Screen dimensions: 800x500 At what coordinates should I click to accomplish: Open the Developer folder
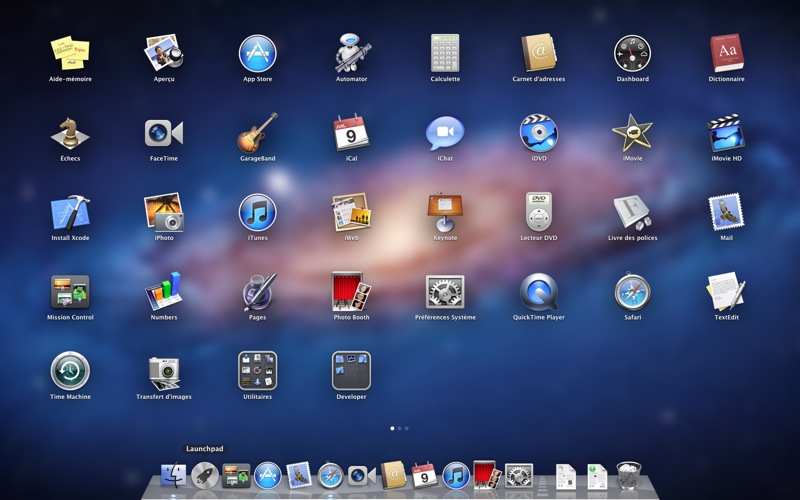[x=352, y=371]
